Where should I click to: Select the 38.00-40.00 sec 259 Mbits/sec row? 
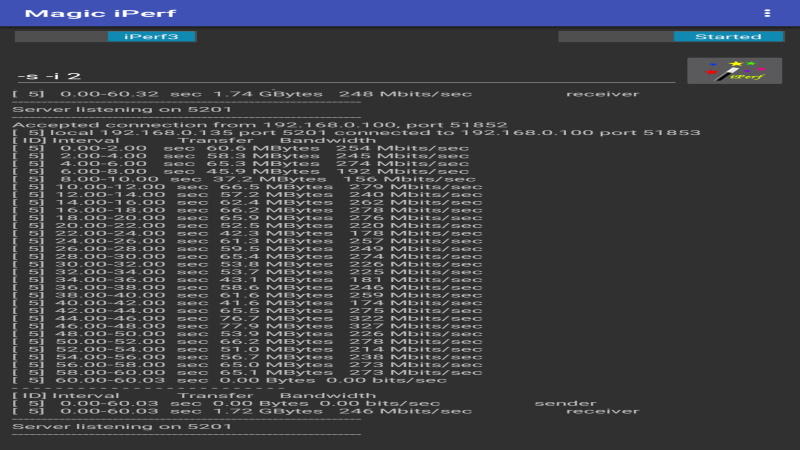click(247, 295)
